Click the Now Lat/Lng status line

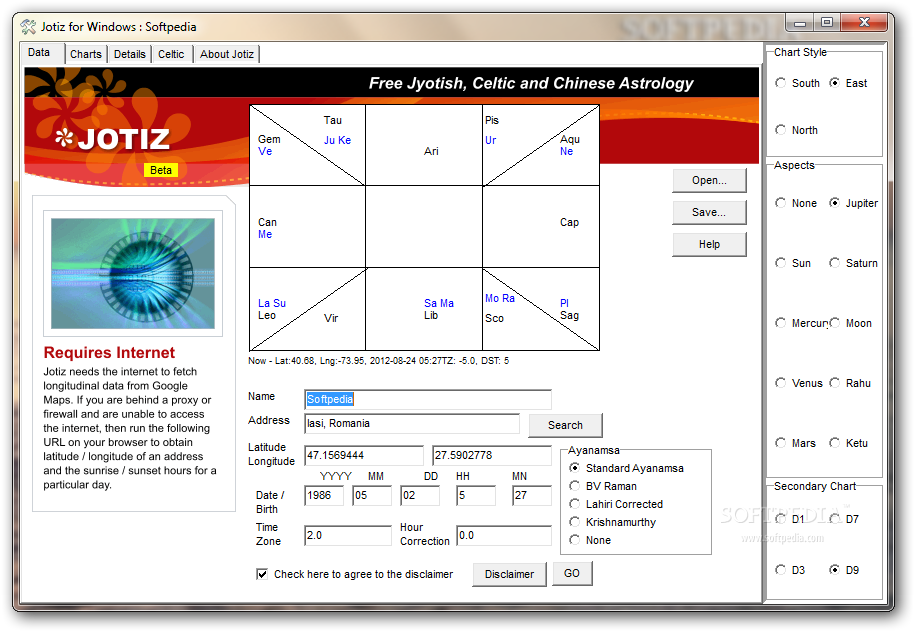(378, 361)
